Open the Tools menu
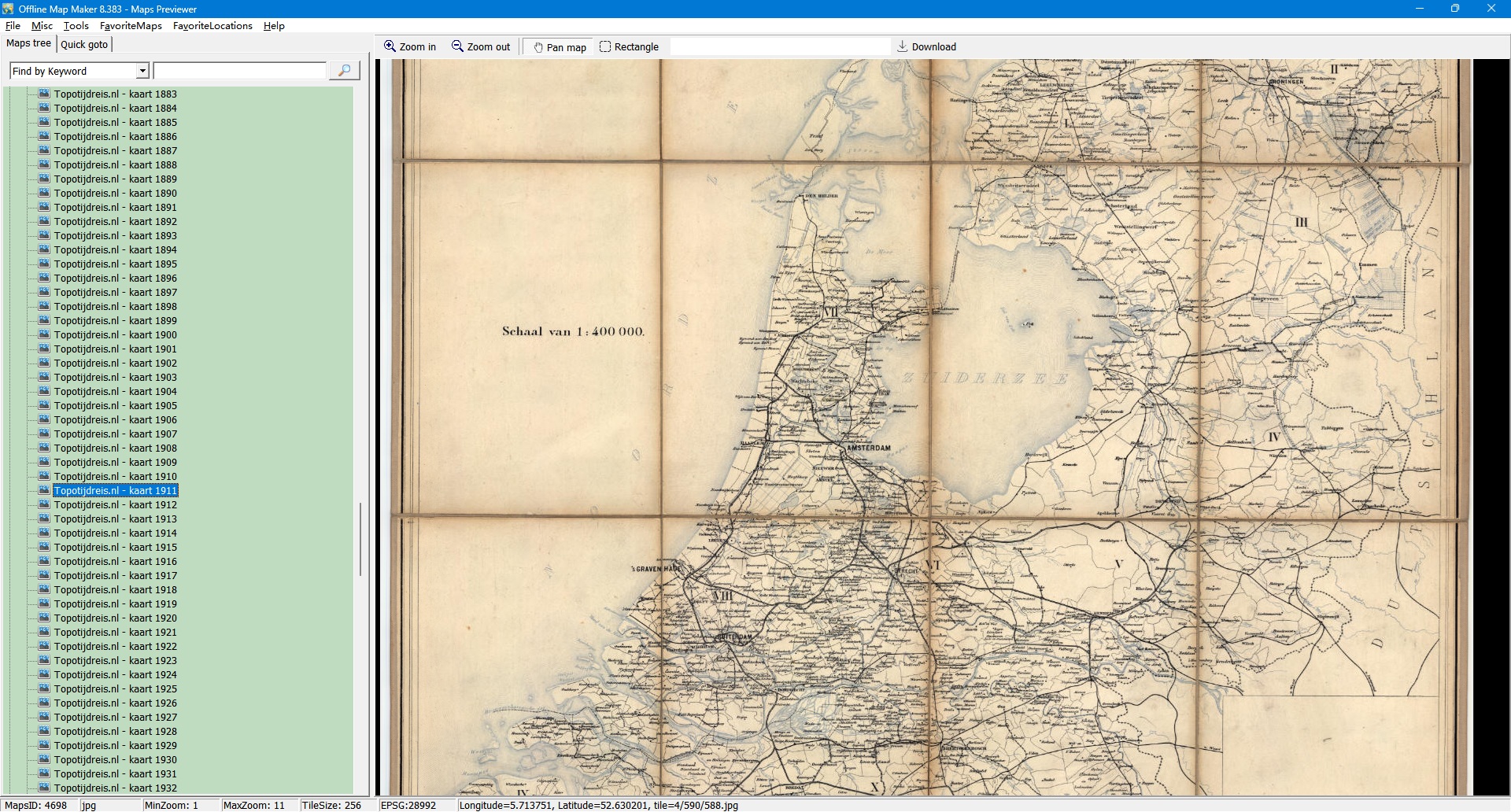Image resolution: width=1511 pixels, height=812 pixels. [76, 26]
